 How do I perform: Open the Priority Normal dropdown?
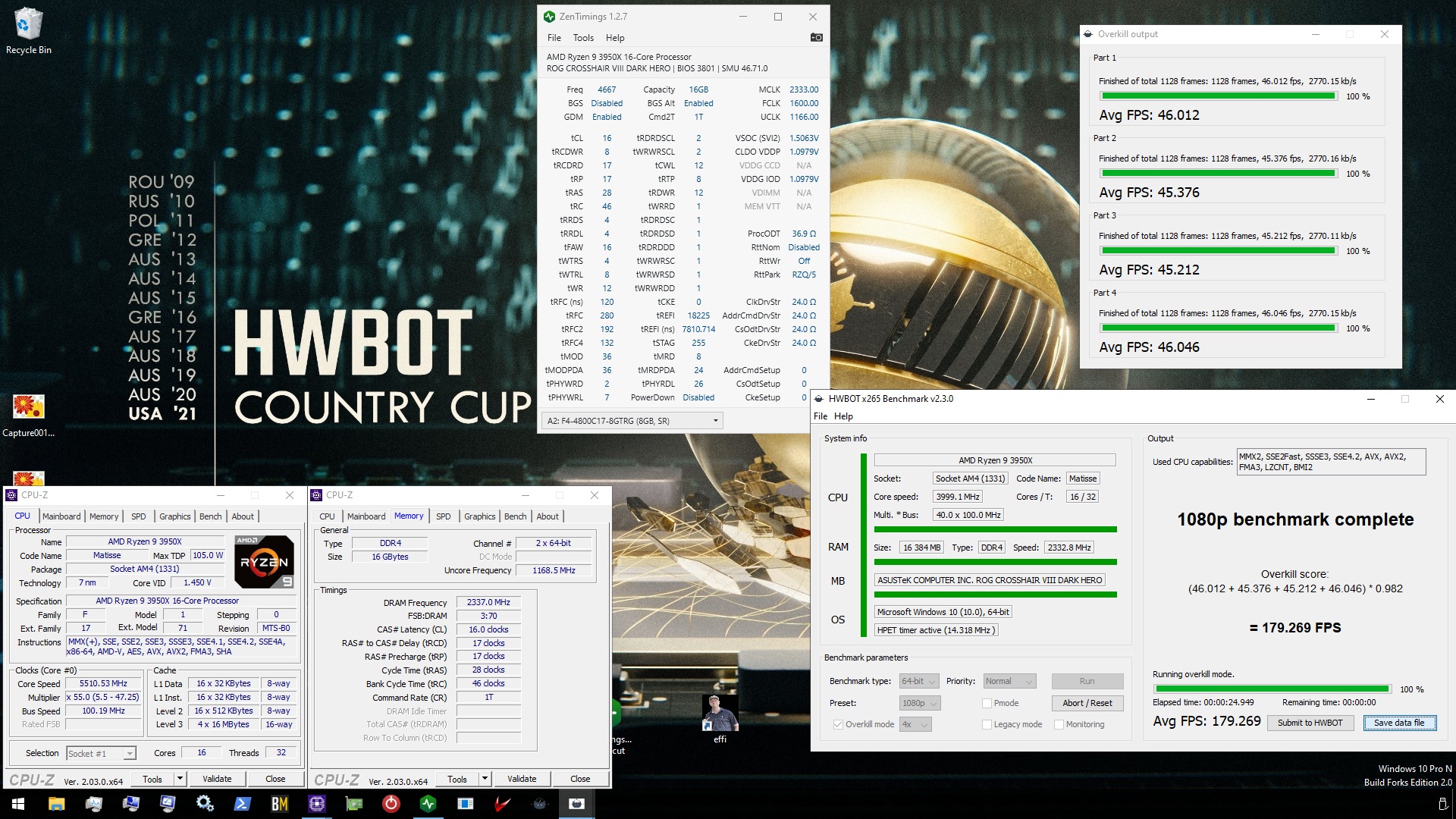[x=1009, y=681]
